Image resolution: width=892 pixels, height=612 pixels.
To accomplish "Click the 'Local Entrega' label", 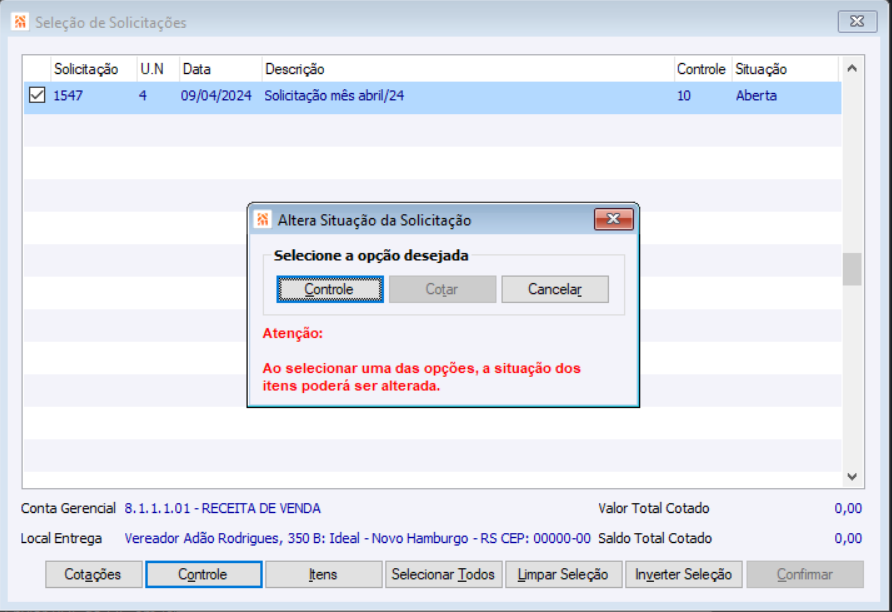I will pos(61,538).
